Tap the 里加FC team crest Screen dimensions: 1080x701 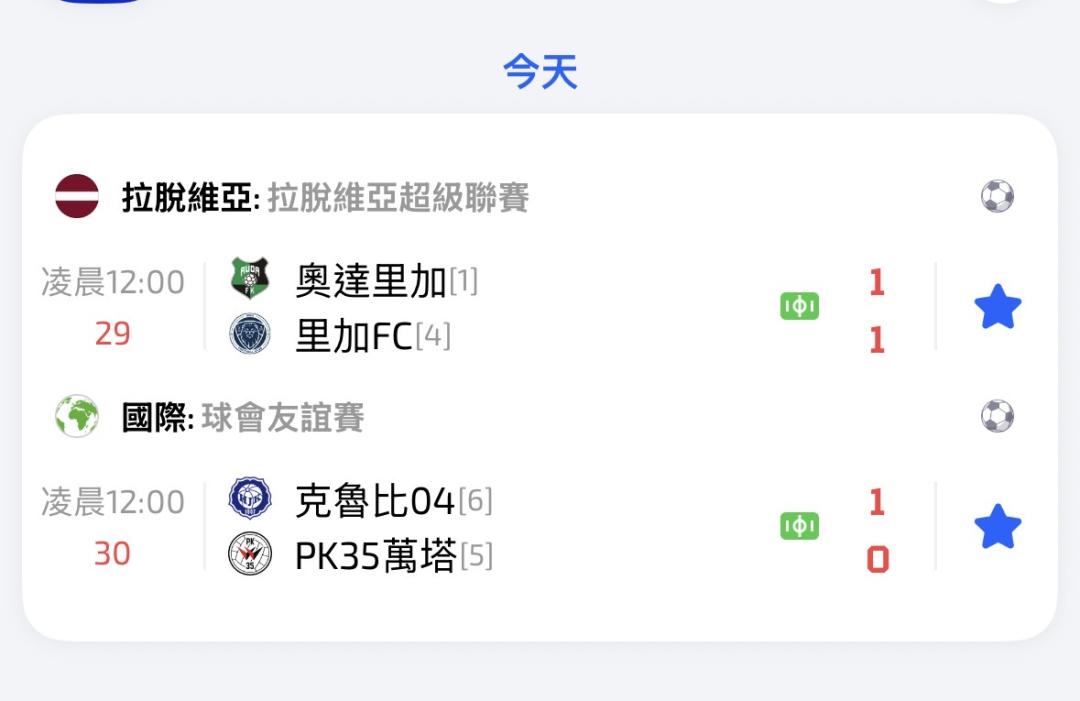tap(249, 335)
